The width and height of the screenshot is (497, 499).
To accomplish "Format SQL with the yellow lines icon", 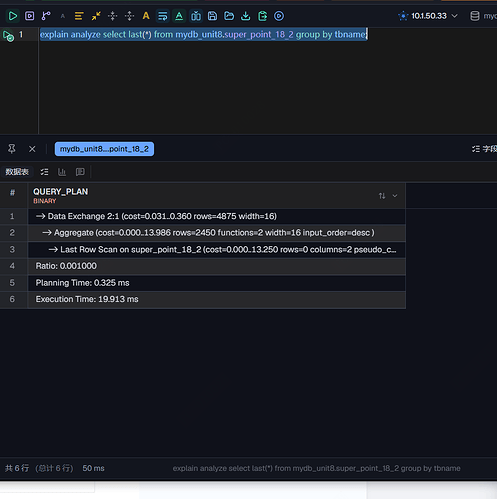I will (x=79, y=16).
